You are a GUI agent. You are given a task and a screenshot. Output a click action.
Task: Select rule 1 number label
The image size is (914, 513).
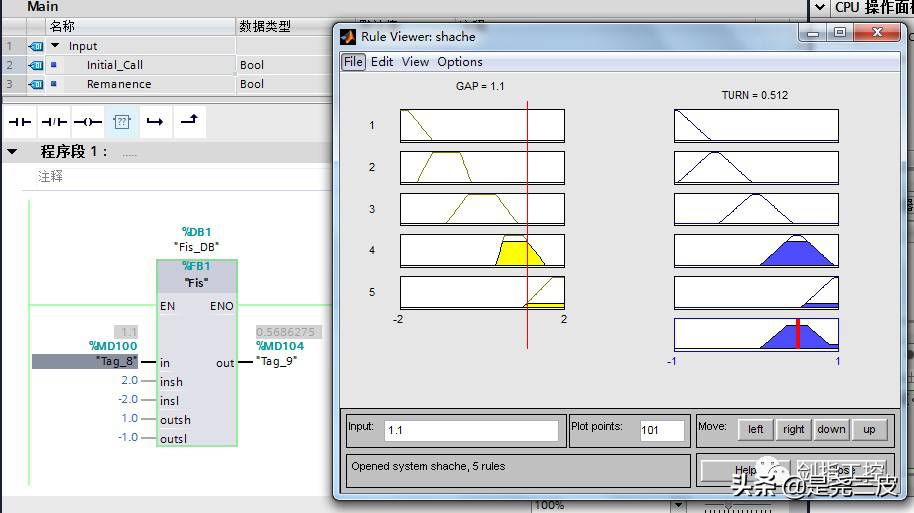(x=372, y=125)
